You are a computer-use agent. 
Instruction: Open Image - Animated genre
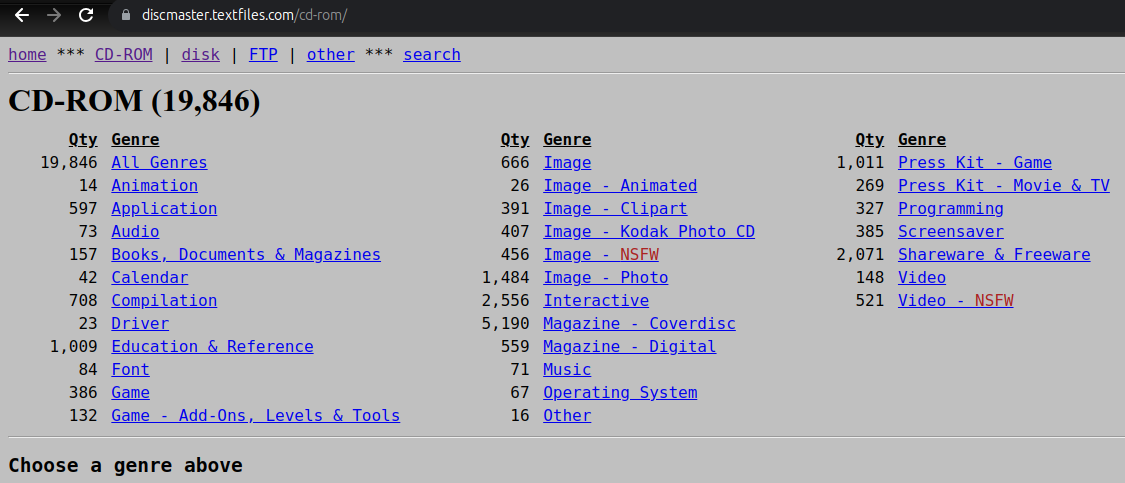(620, 186)
